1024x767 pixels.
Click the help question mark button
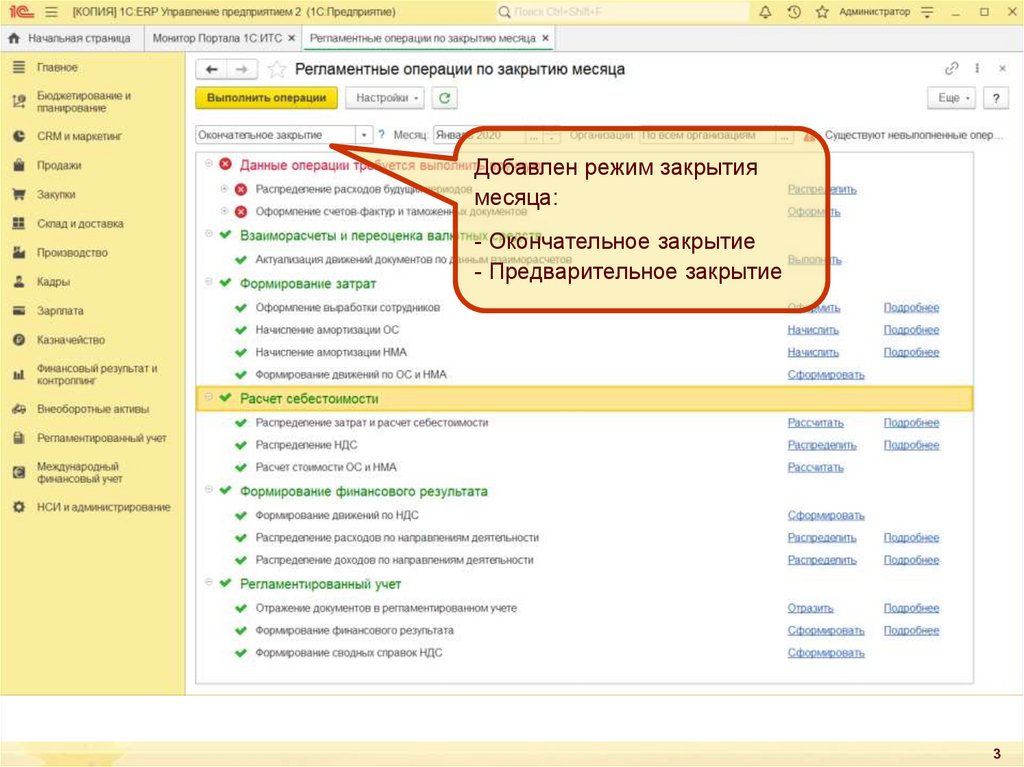point(995,98)
